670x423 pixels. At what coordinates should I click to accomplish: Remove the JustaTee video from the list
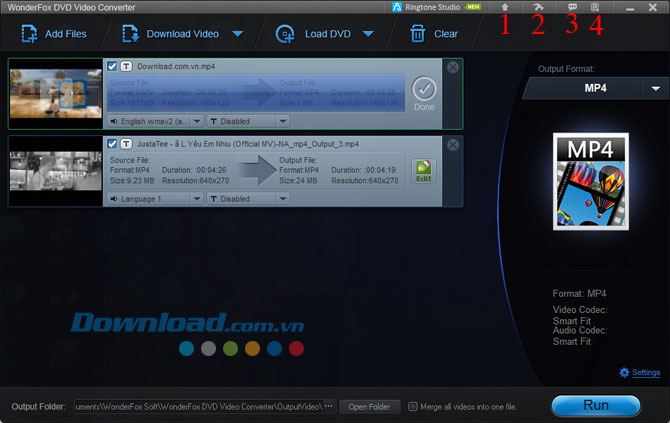coord(453,145)
